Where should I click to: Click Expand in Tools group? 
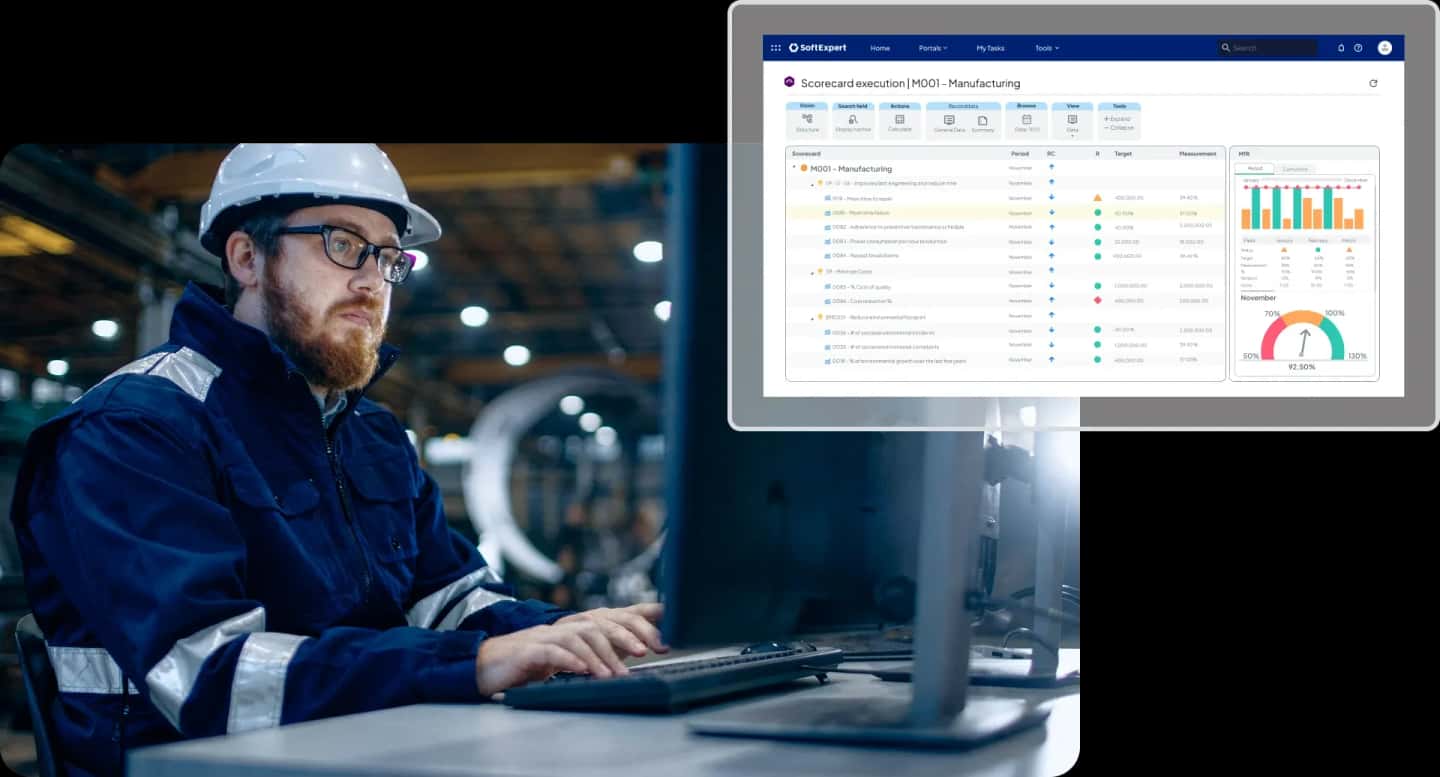pyautogui.click(x=1118, y=119)
